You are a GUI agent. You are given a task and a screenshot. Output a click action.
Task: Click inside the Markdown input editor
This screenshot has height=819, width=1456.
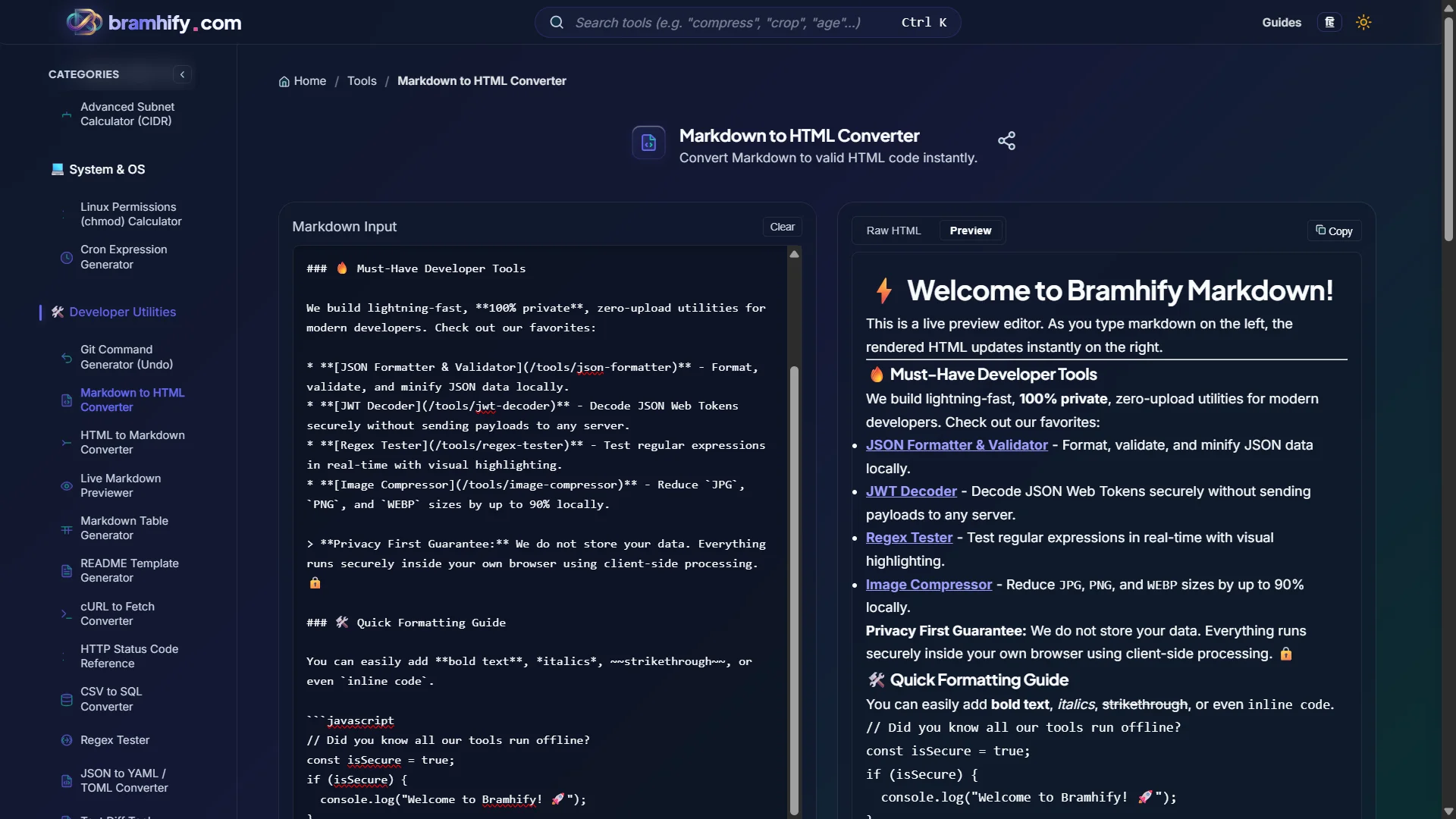540,531
